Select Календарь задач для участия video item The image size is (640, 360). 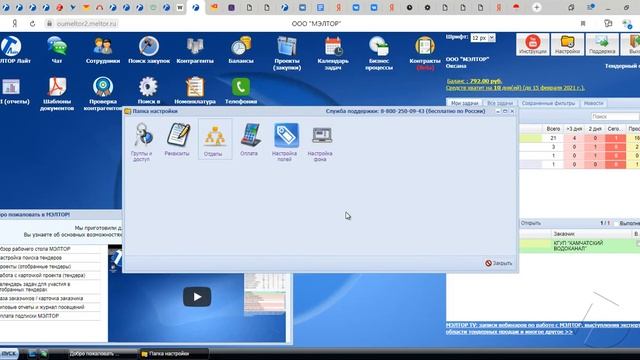coord(50,287)
